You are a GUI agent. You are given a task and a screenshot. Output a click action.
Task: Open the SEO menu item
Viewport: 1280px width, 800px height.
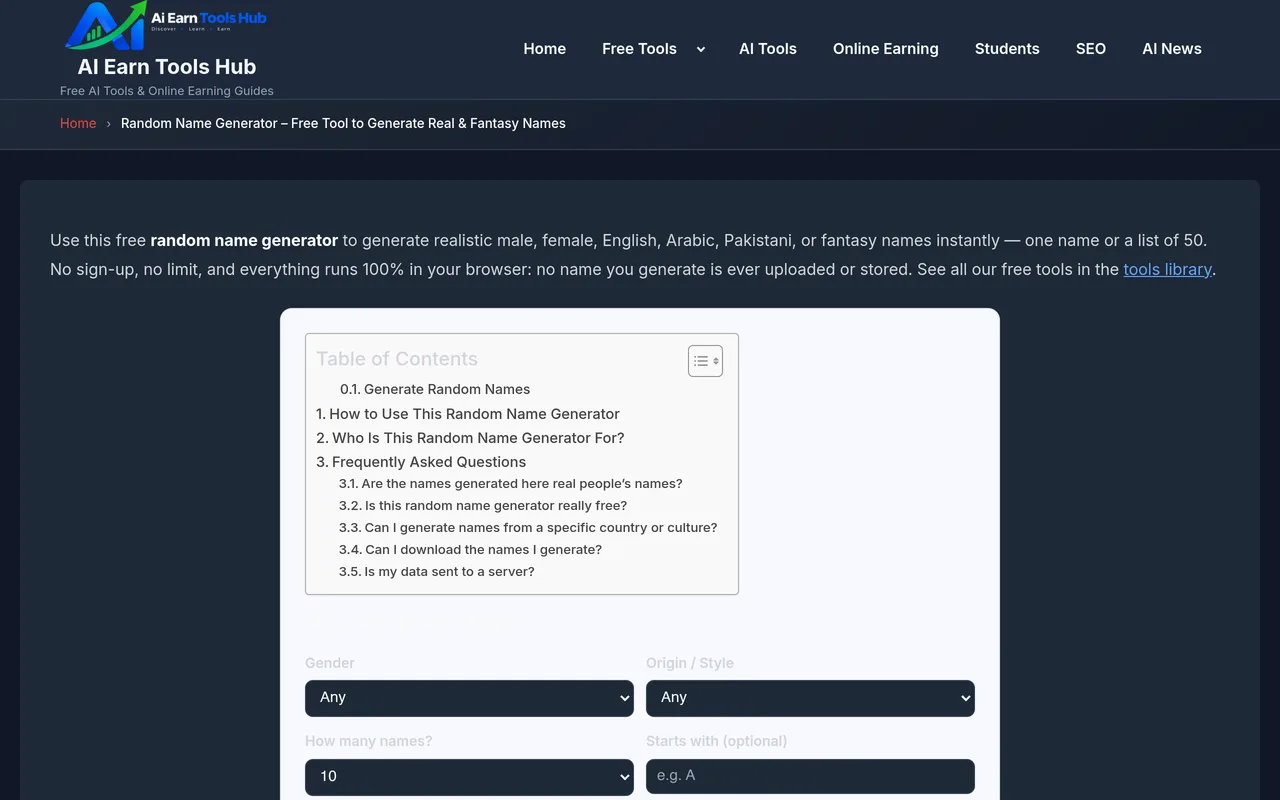point(1091,49)
